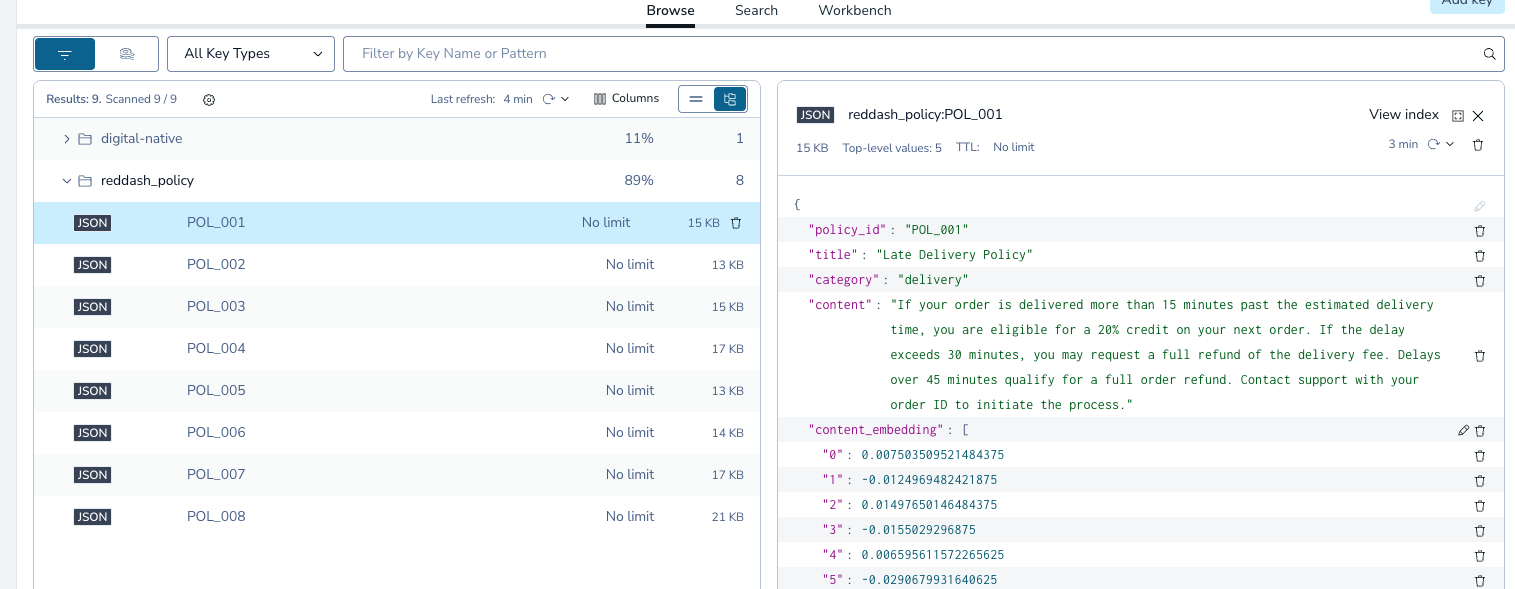This screenshot has height=589, width=1515.
Task: Delete the POL_001 key via trash icon
Action: coord(736,223)
